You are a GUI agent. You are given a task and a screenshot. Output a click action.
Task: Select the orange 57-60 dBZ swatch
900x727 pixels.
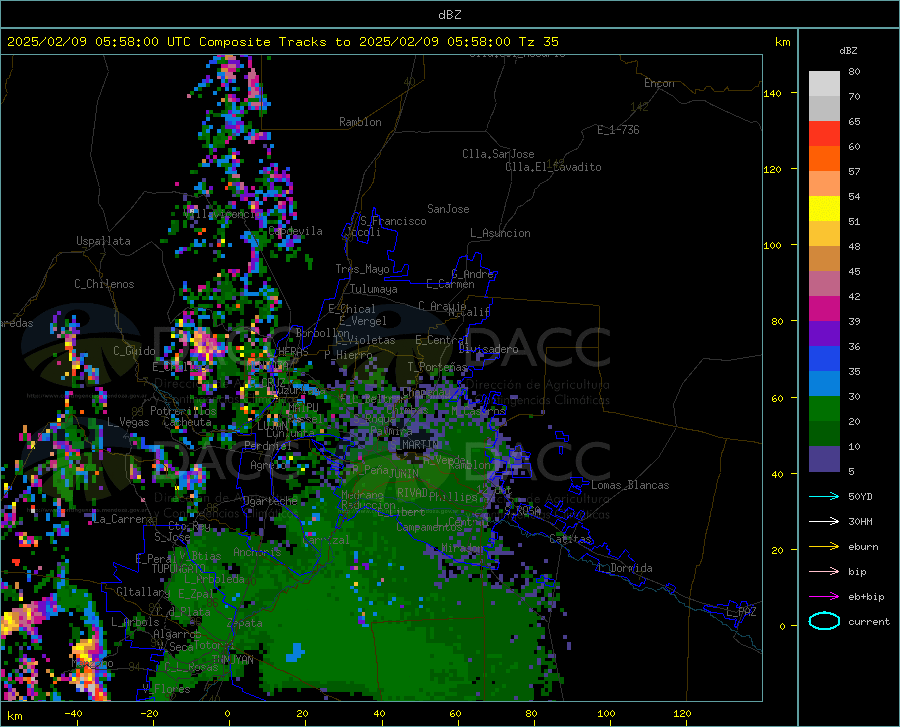tap(824, 159)
